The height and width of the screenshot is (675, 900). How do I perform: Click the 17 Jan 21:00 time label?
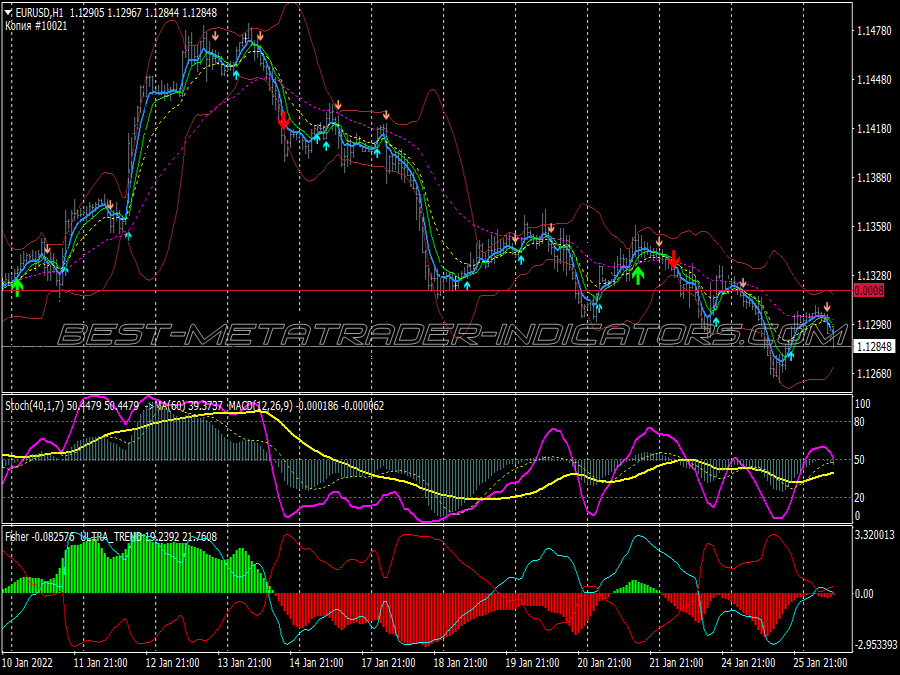pyautogui.click(x=388, y=663)
